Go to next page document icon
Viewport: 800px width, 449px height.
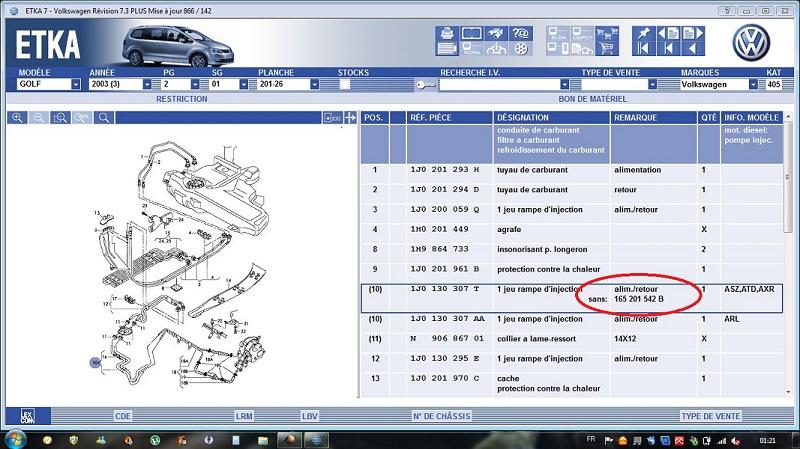(693, 34)
